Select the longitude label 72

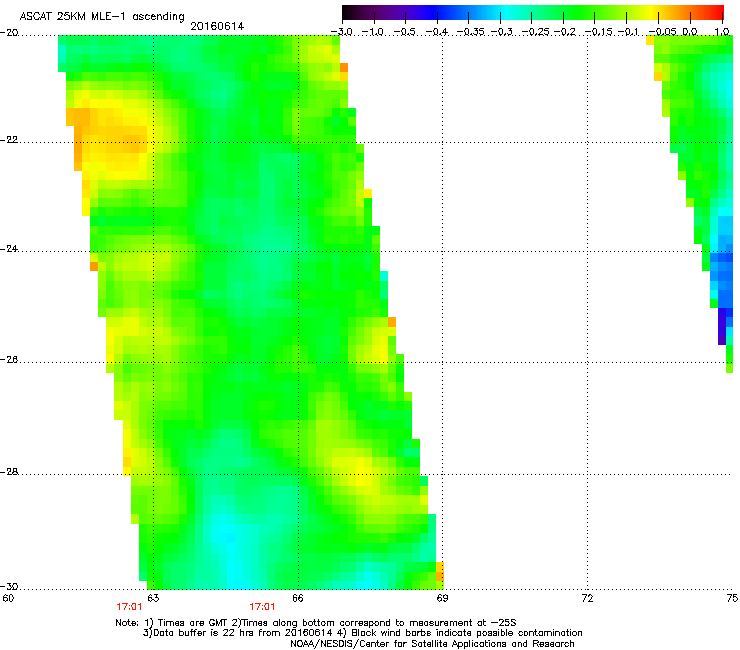click(587, 598)
